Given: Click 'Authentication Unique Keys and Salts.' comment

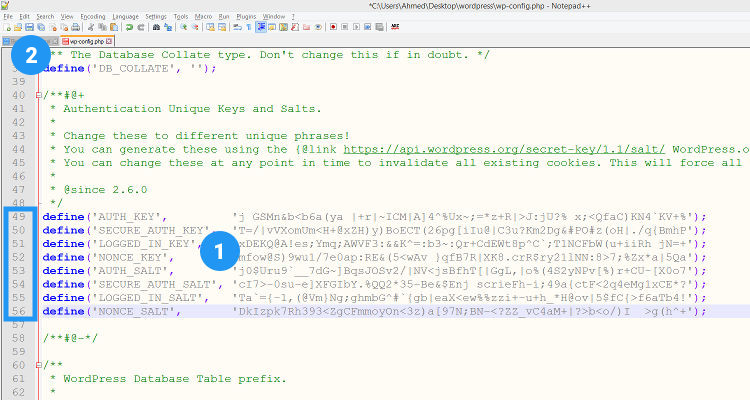Looking at the screenshot, I should (x=192, y=109).
